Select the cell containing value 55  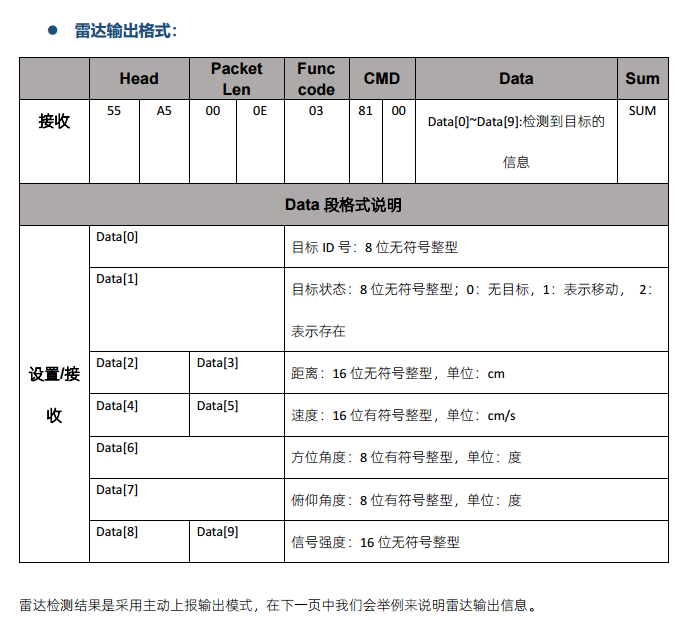114,111
